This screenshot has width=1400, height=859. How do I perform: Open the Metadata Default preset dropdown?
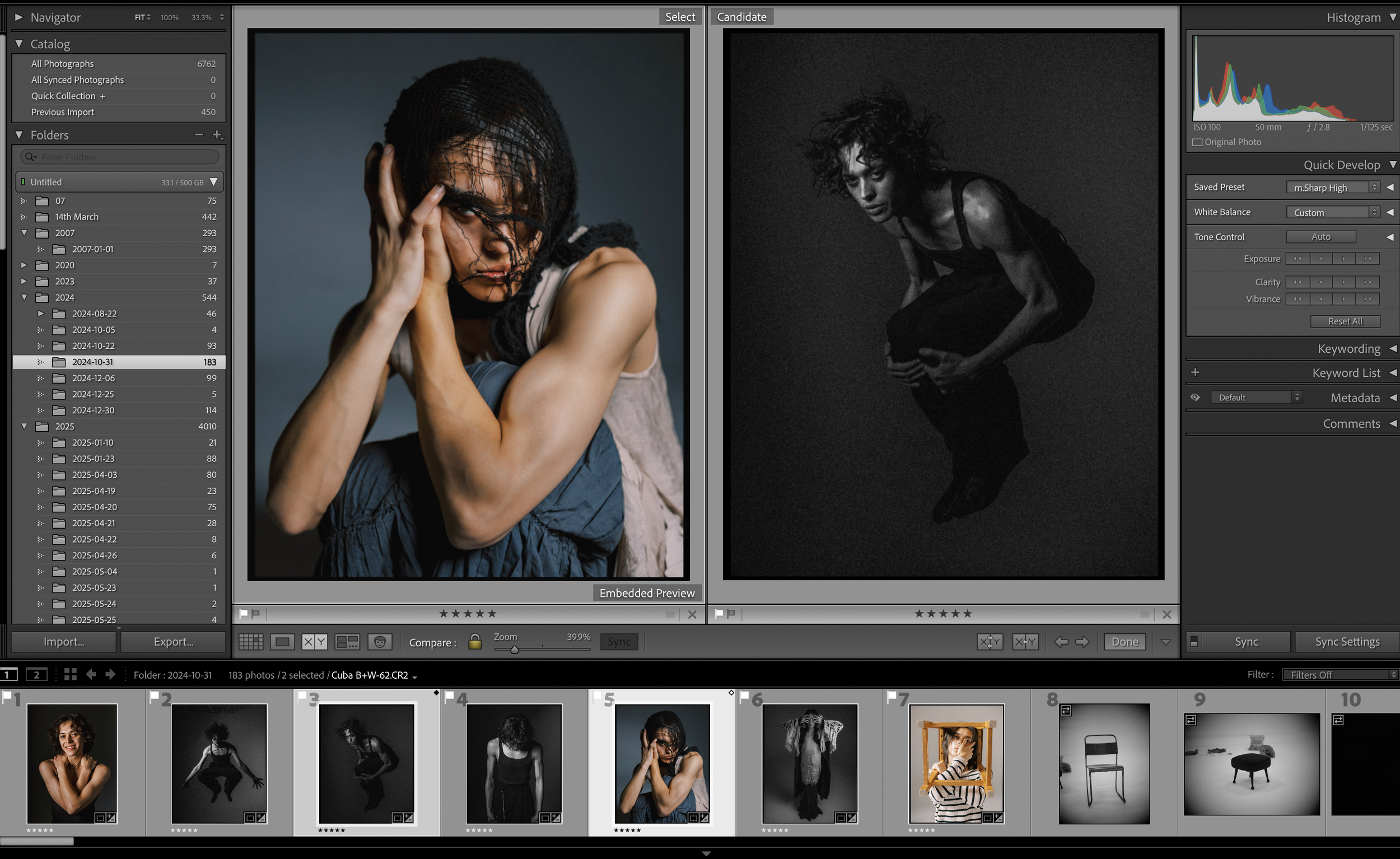pyautogui.click(x=1257, y=397)
